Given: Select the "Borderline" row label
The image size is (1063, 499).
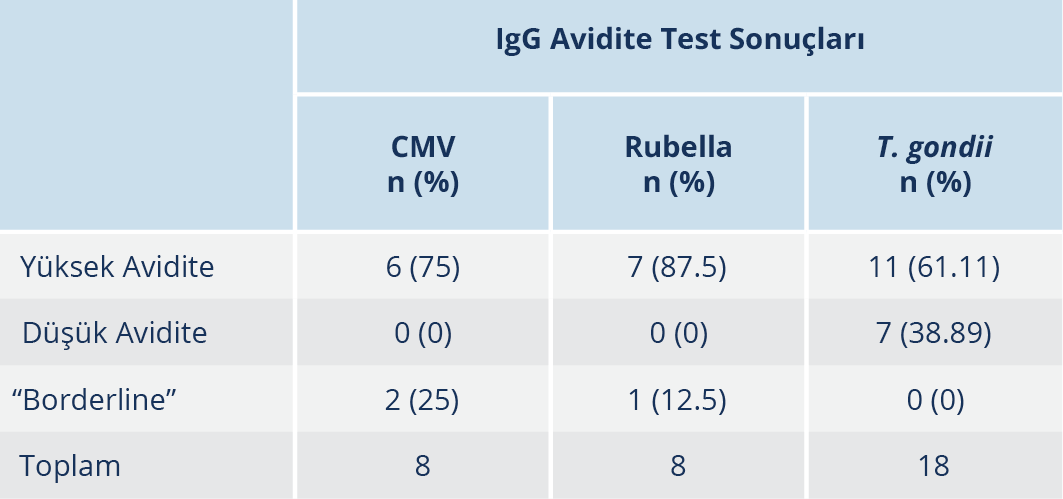Looking at the screenshot, I should pos(94,399).
